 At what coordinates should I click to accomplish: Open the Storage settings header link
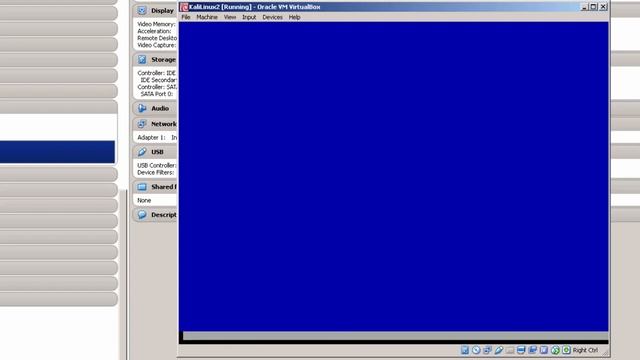pyautogui.click(x=164, y=60)
